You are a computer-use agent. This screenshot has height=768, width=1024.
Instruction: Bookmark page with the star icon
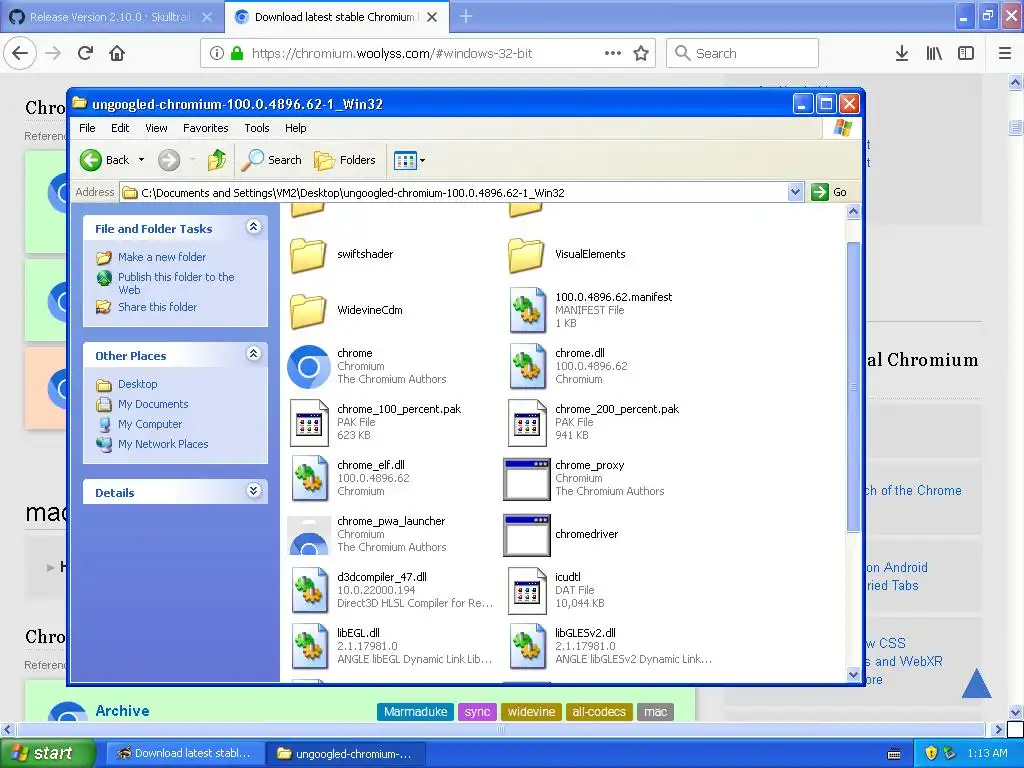point(641,53)
